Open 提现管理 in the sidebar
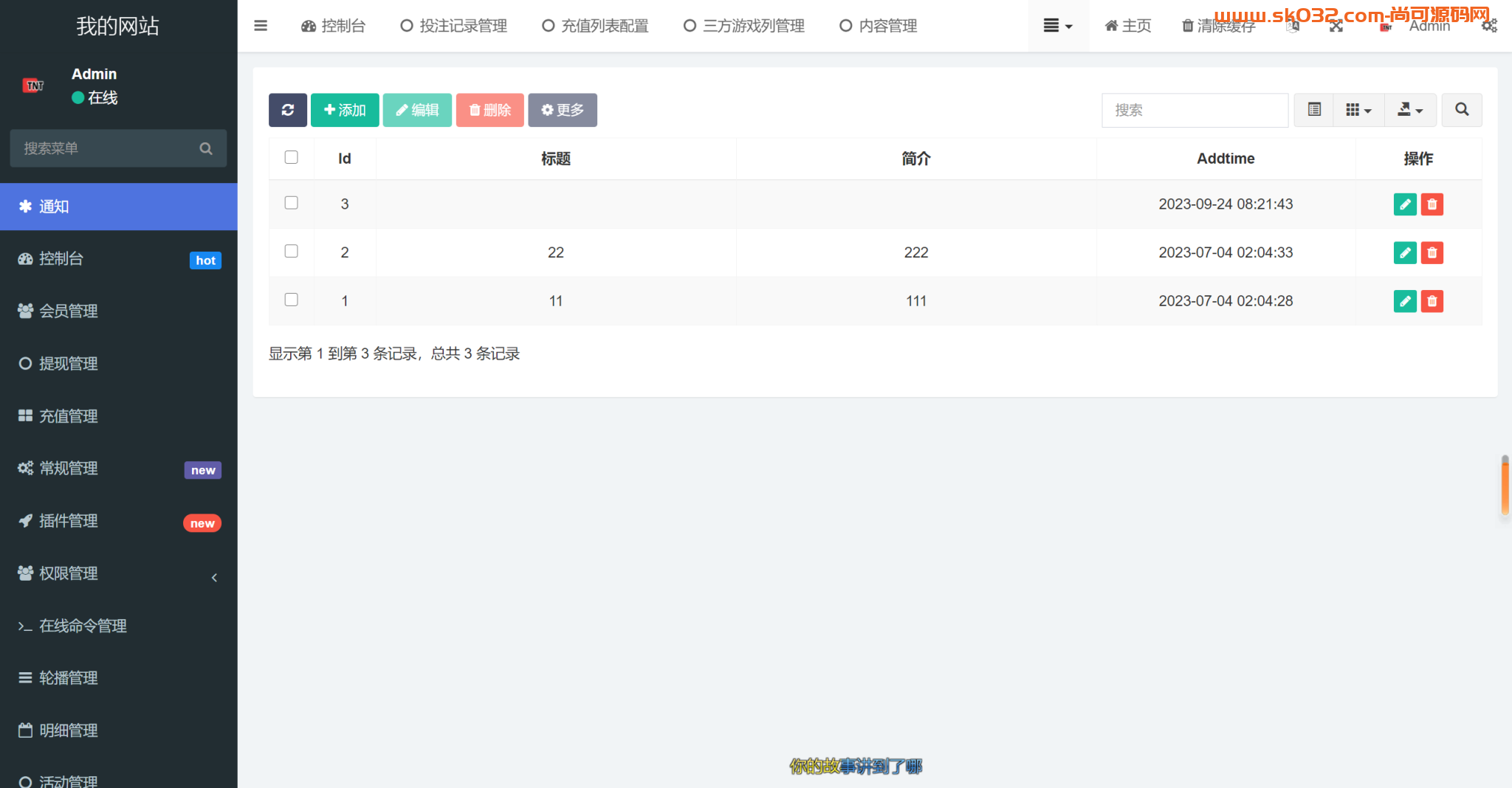This screenshot has width=1512, height=788. click(118, 364)
